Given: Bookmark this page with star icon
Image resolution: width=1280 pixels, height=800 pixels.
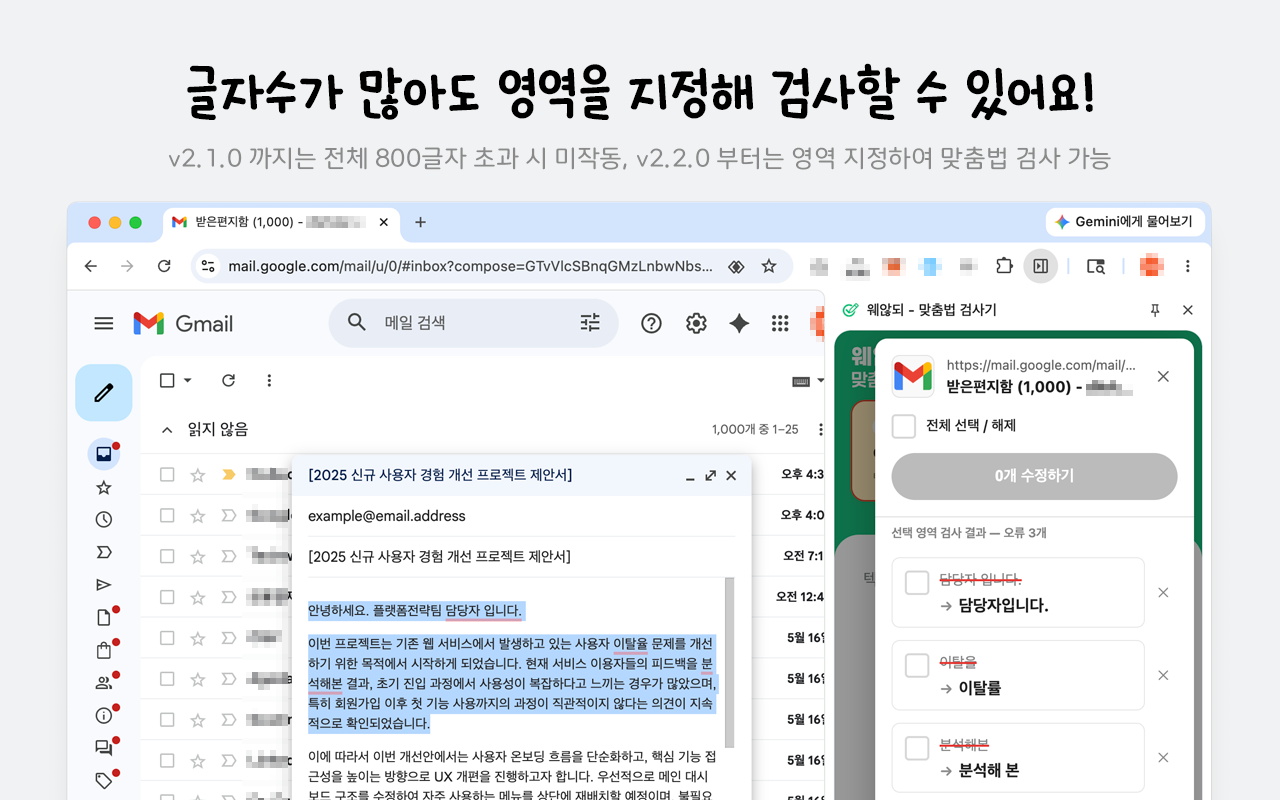Looking at the screenshot, I should click(769, 266).
